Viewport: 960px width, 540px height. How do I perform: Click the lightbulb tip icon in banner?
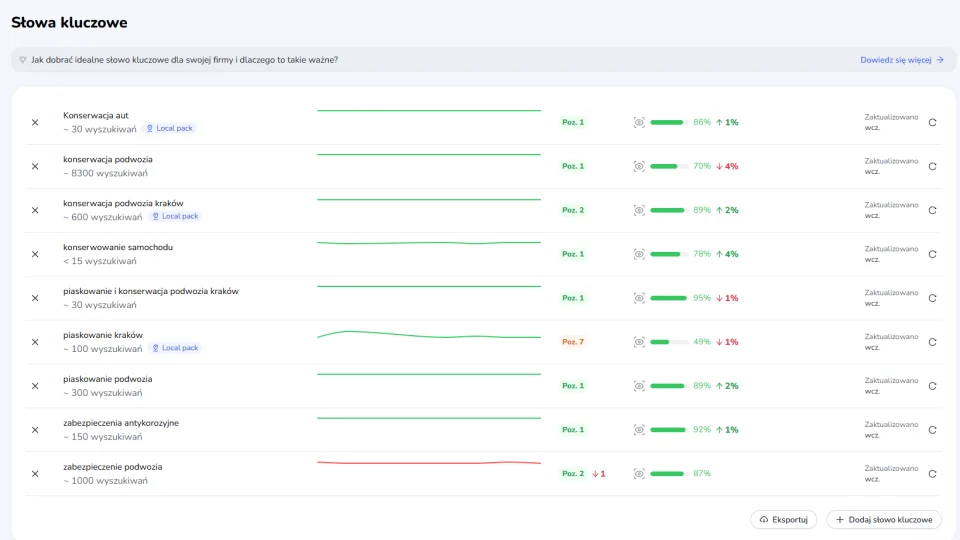coord(23,60)
